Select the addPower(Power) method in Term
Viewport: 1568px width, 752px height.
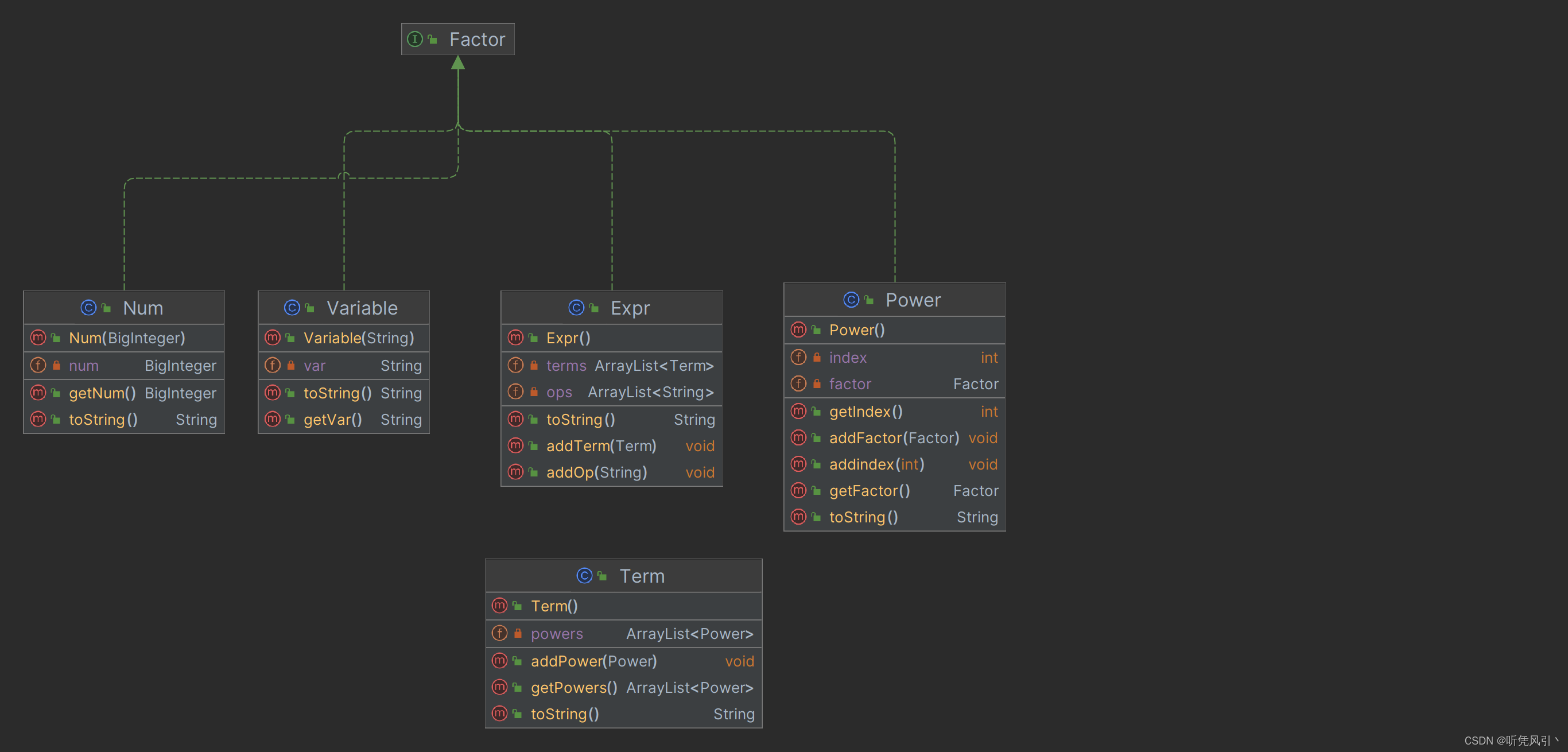(624, 661)
